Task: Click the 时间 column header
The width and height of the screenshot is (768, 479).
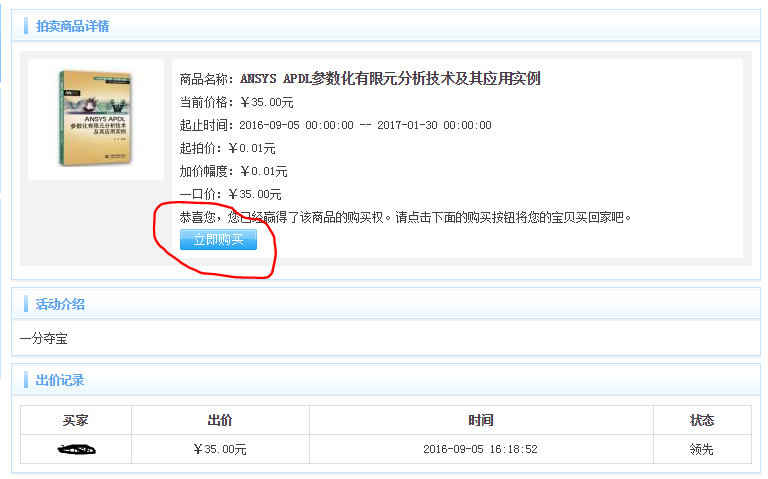Action: click(481, 420)
